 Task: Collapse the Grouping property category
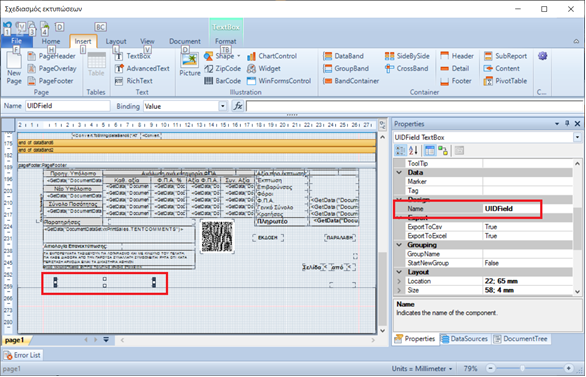(x=399, y=245)
